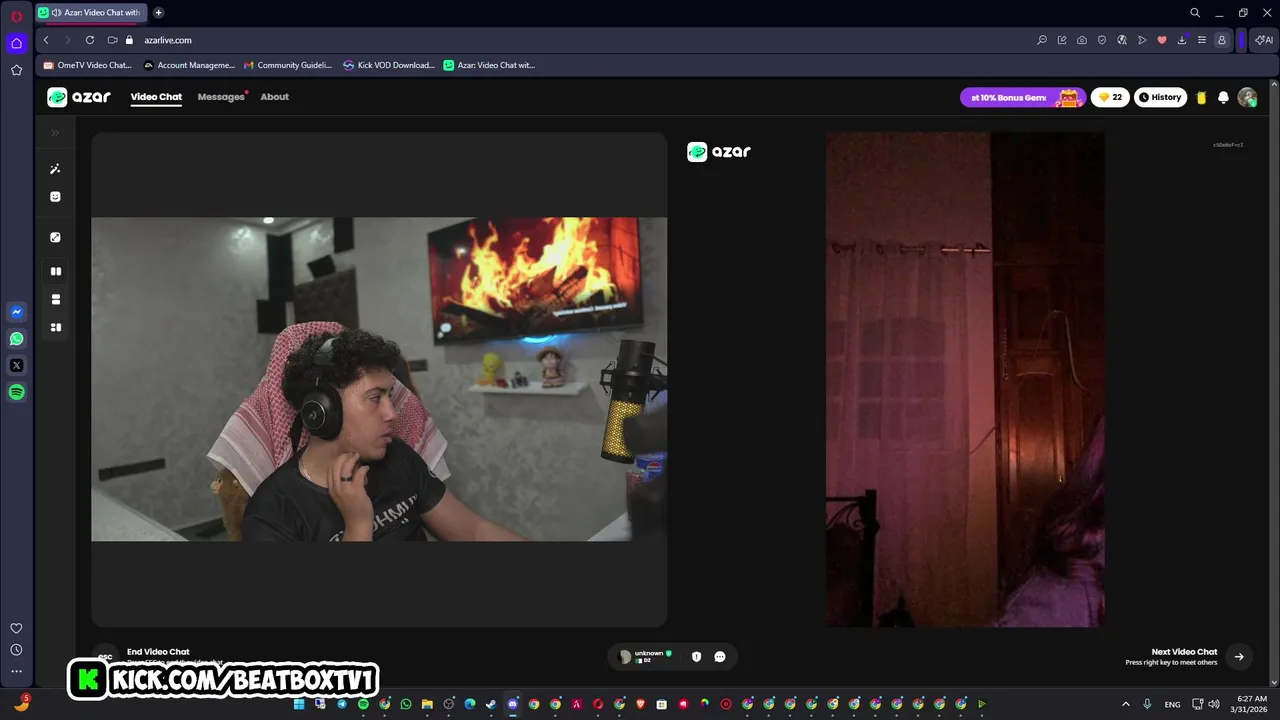Click the Opera Start Page home icon
Image resolution: width=1280 pixels, height=720 pixels.
16,43
